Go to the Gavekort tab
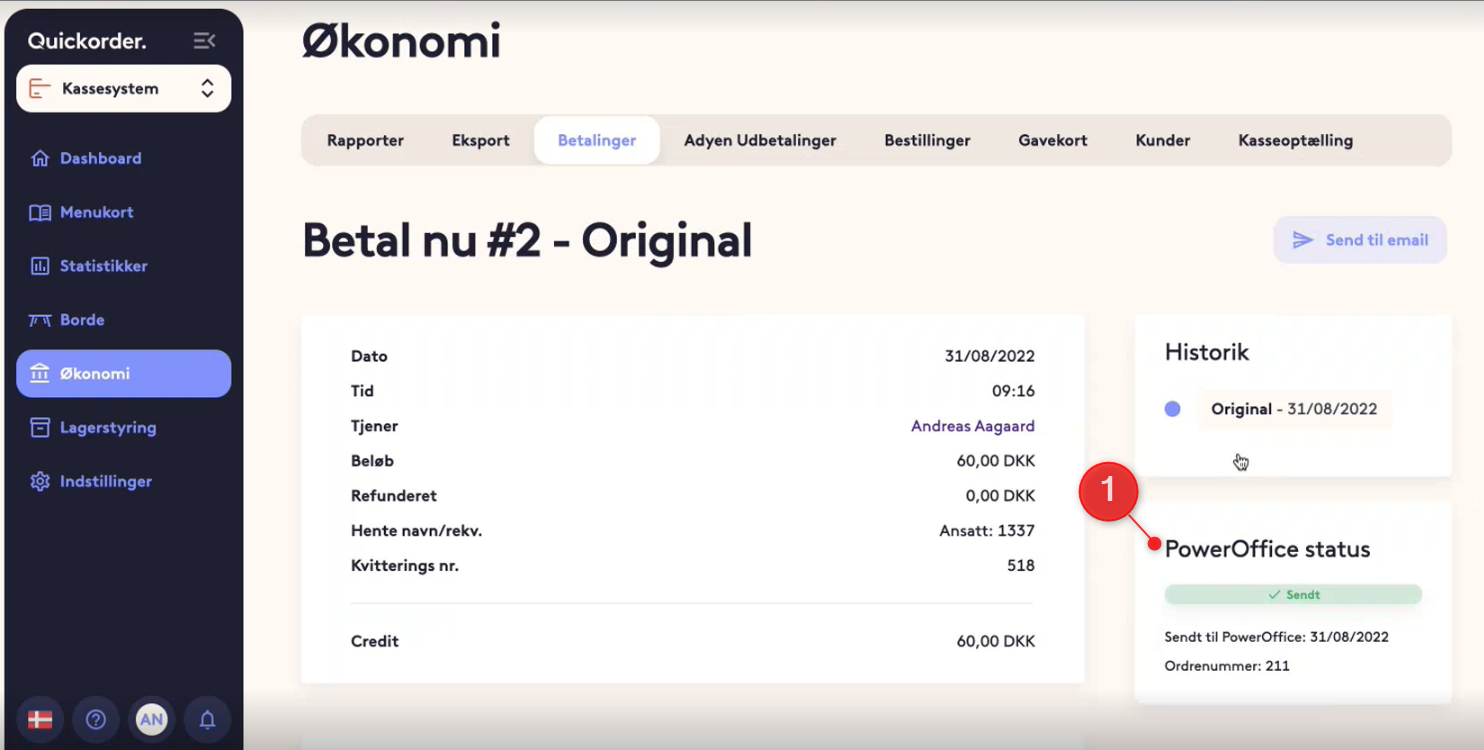 [1053, 140]
